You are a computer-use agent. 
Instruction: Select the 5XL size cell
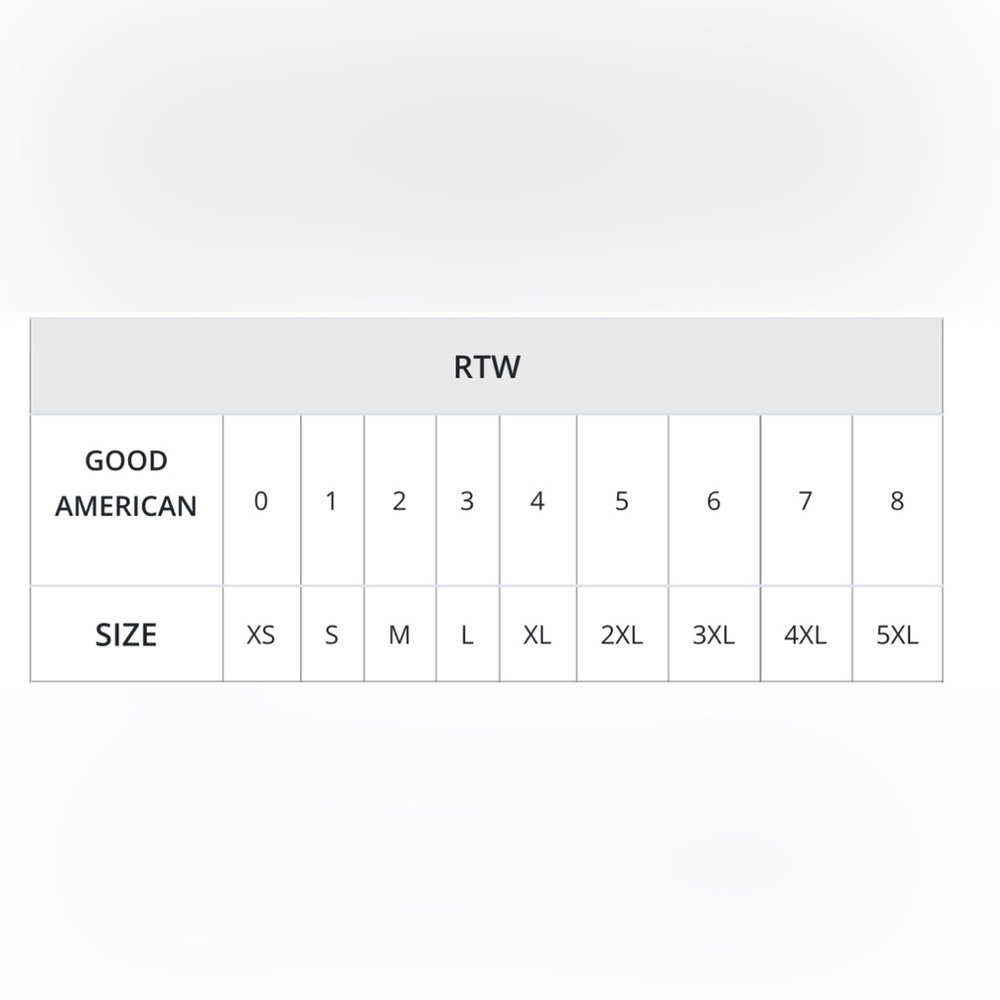897,634
